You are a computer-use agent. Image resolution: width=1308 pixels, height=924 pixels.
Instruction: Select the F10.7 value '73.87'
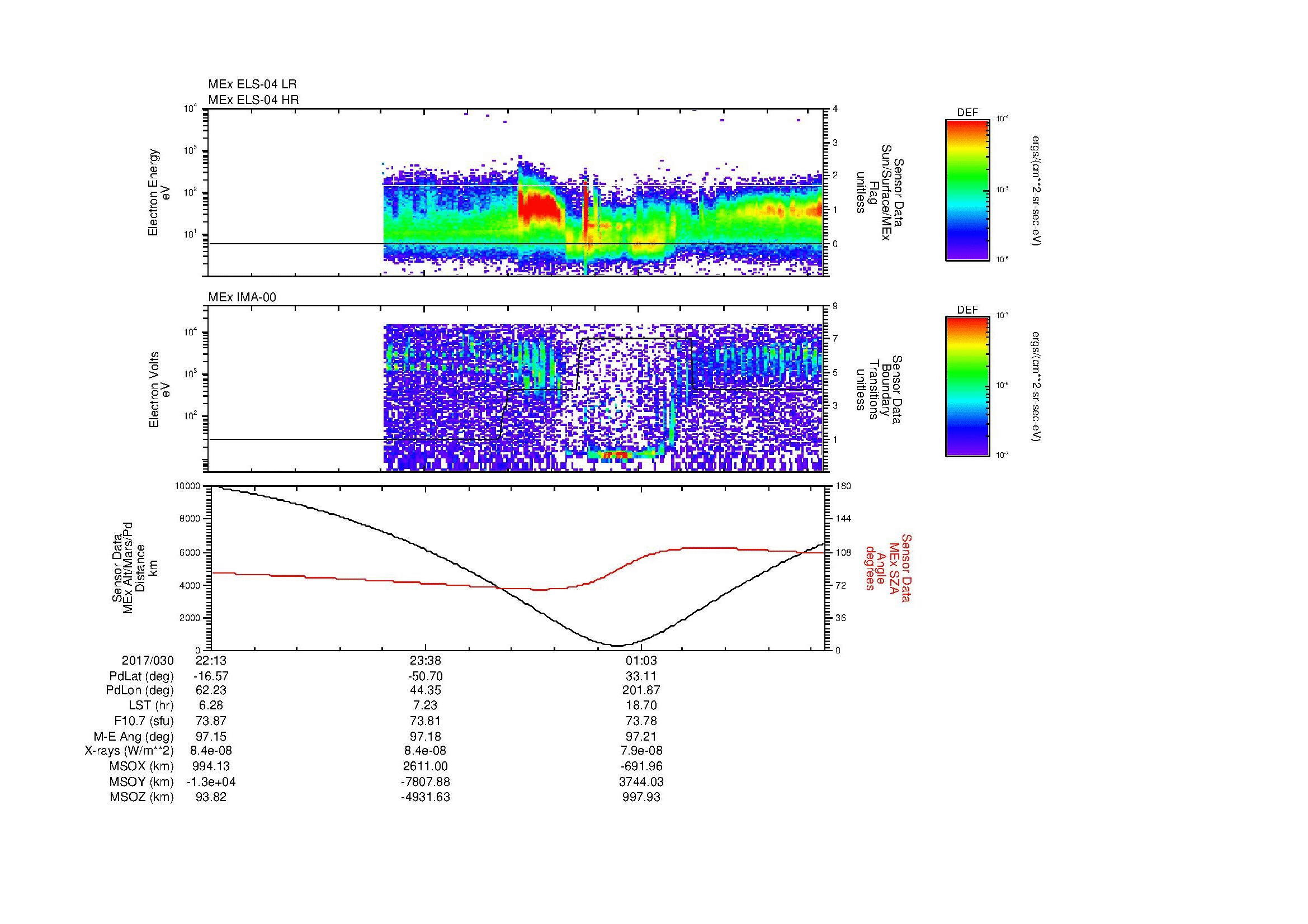(x=211, y=721)
